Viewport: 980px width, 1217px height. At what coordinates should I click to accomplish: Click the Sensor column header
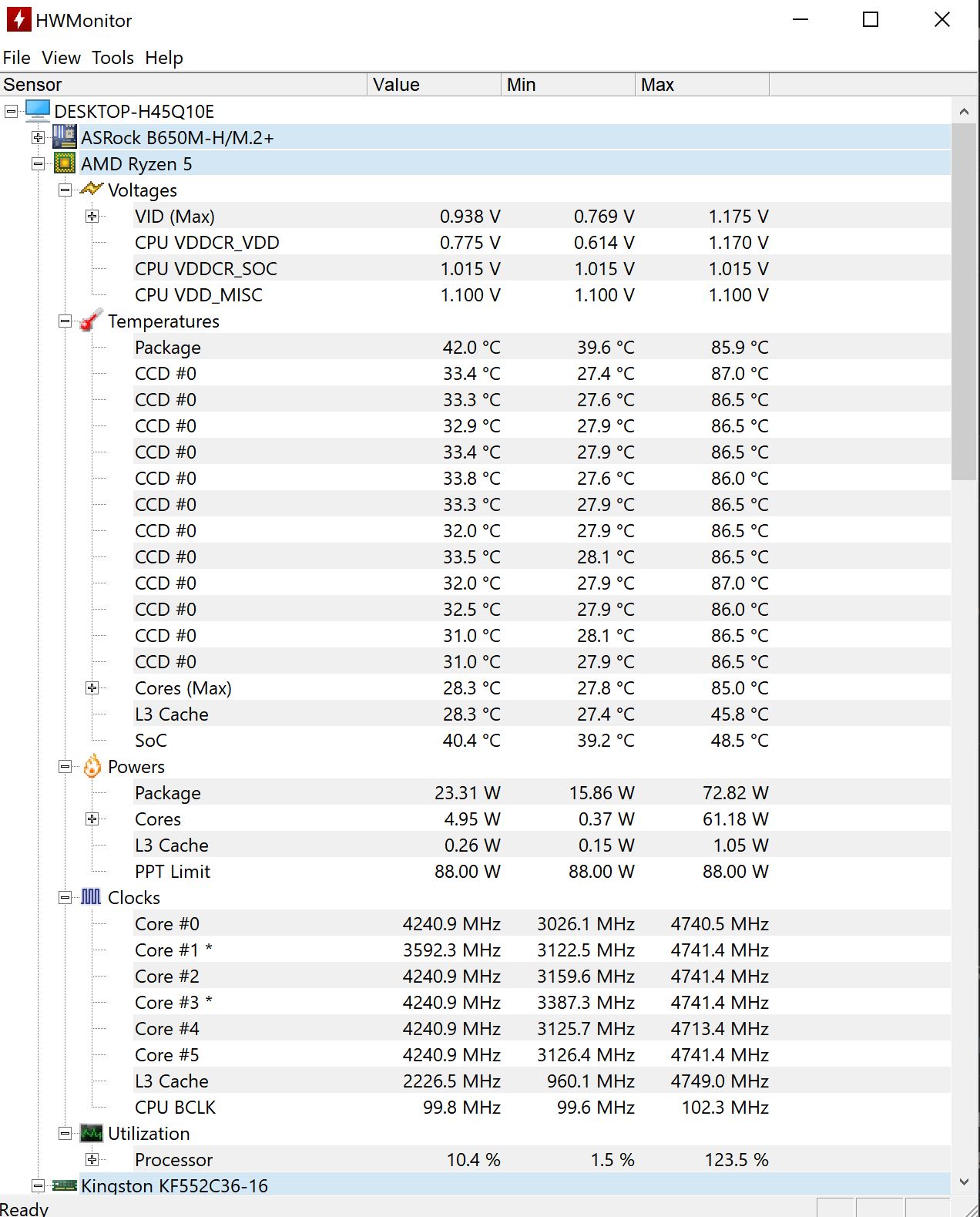[x=183, y=85]
